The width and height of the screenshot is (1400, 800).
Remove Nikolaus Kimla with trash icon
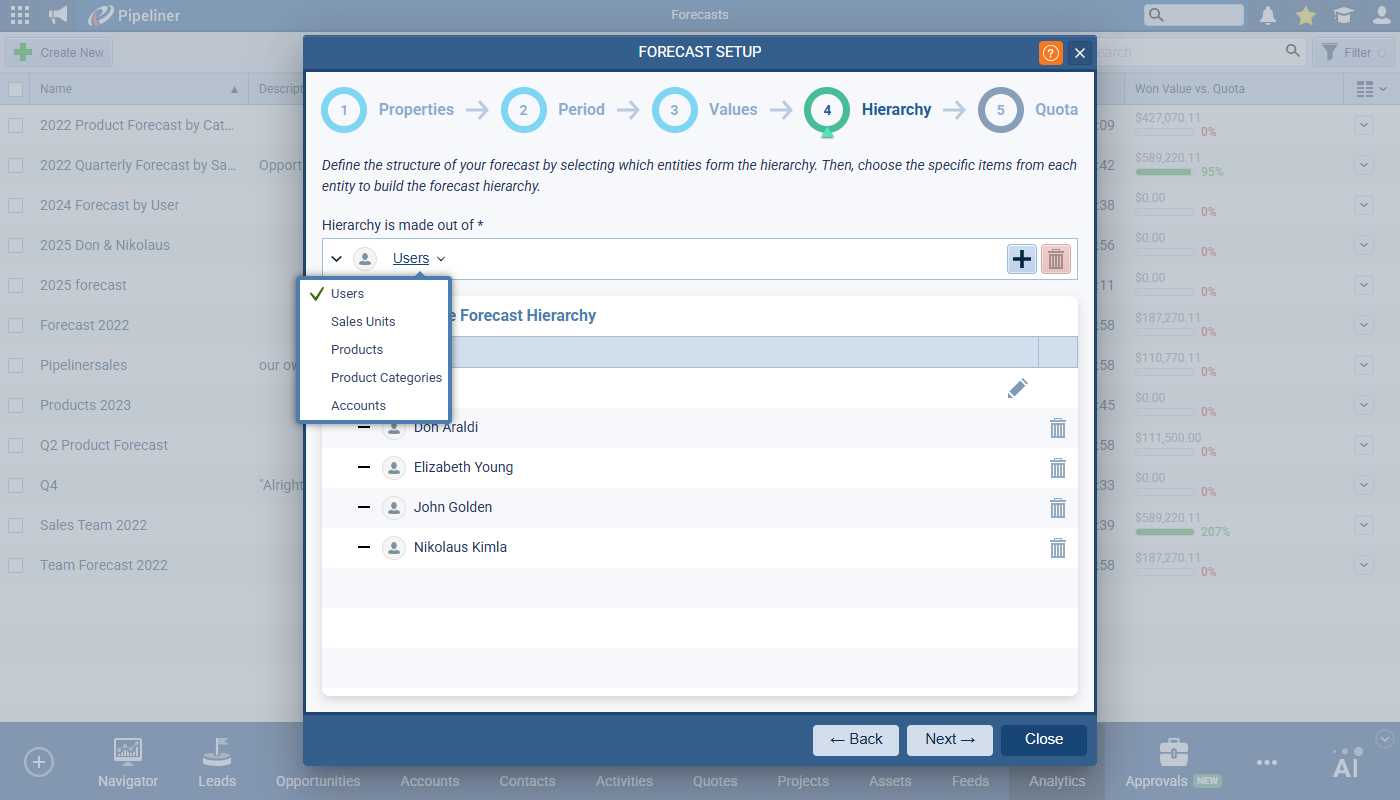pos(1057,548)
